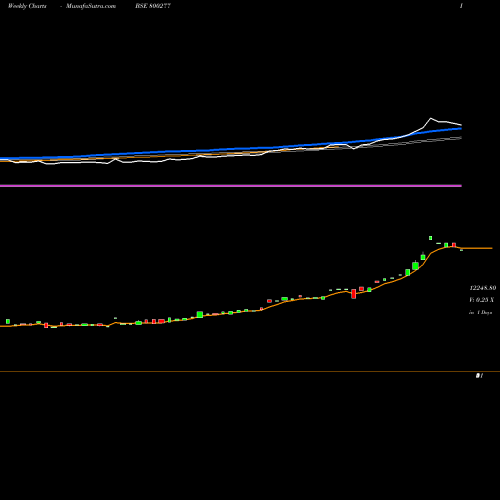
Task: Click the BSE stock code label
Action: (x=153, y=6)
